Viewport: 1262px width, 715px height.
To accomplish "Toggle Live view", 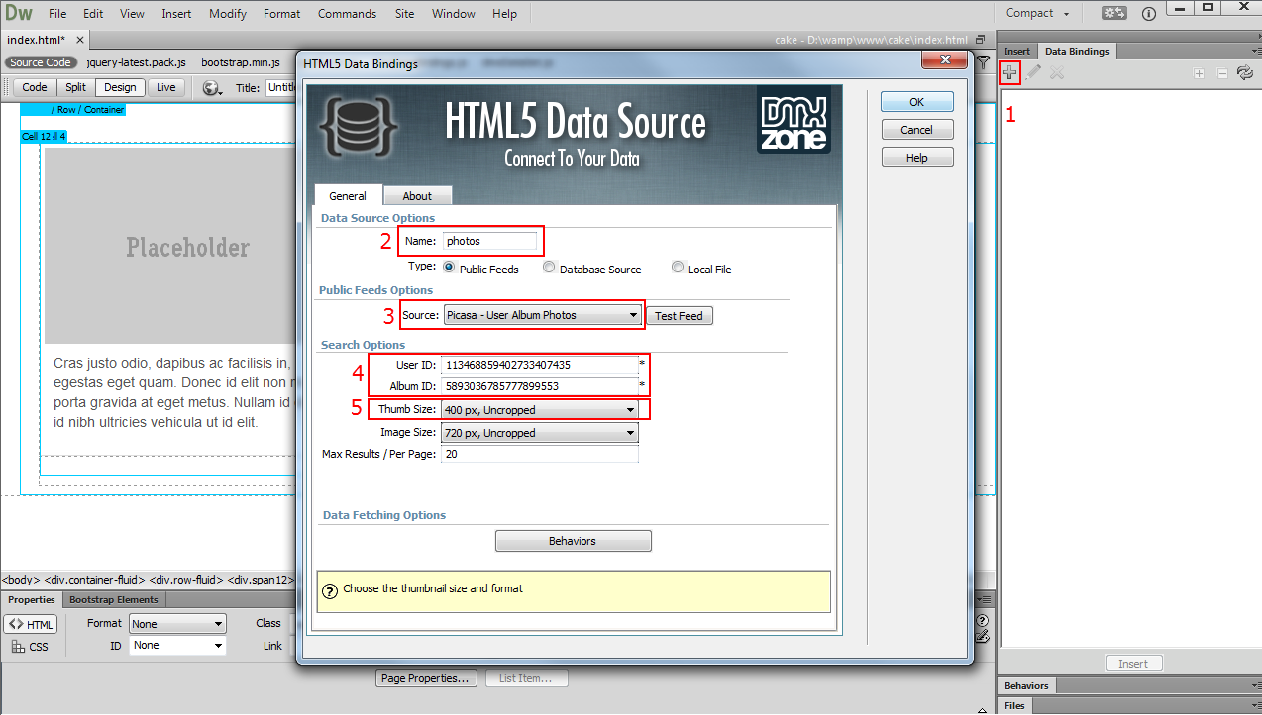I will pyautogui.click(x=166, y=88).
